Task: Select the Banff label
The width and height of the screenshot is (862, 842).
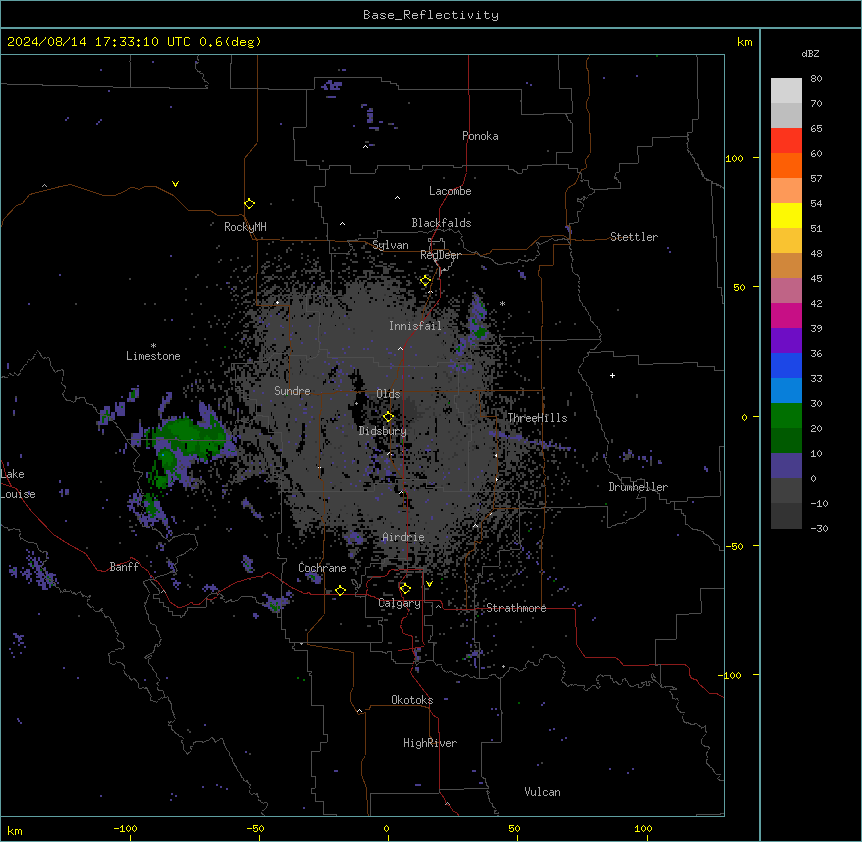Action: click(x=124, y=567)
